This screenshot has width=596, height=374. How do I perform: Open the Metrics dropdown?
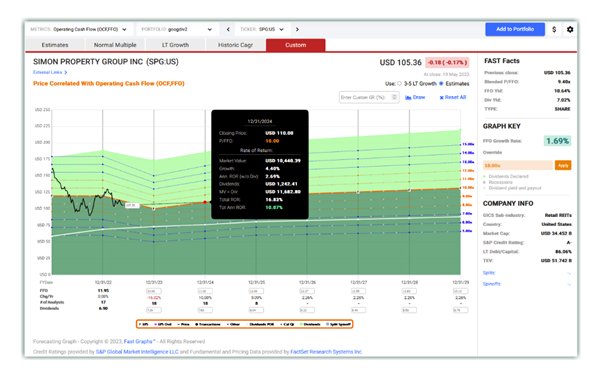click(79, 29)
